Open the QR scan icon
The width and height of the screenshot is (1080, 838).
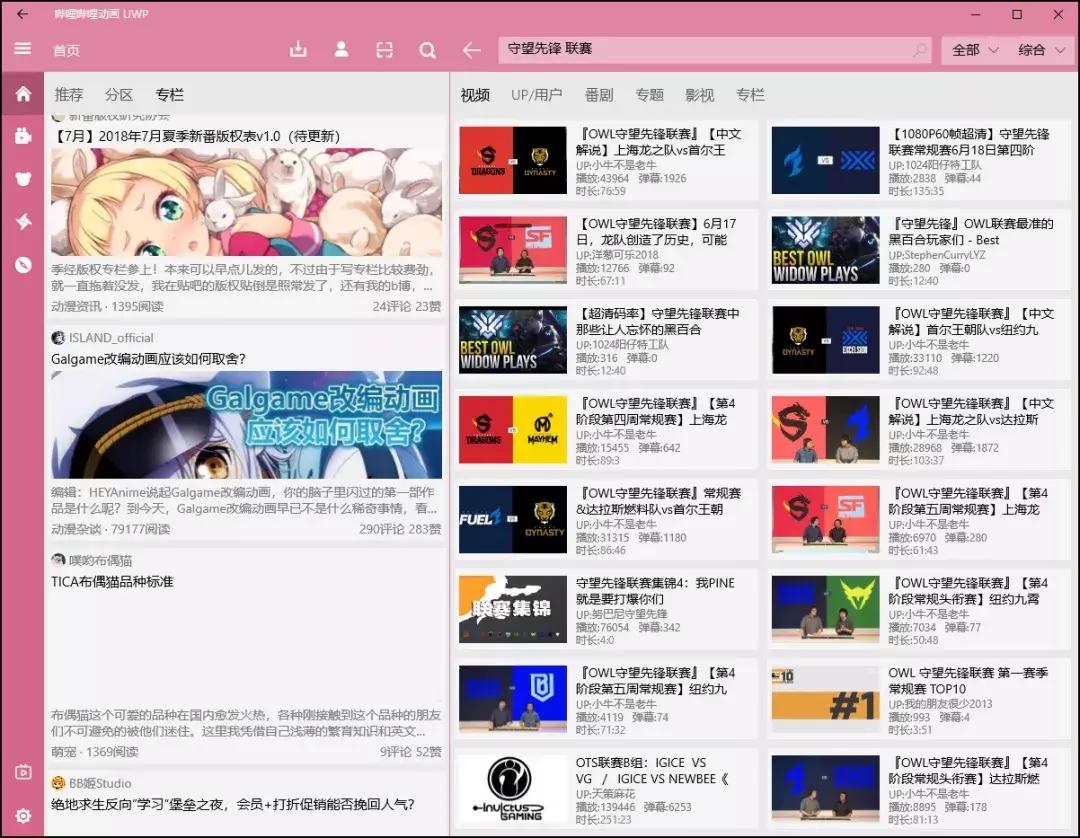tap(384, 50)
